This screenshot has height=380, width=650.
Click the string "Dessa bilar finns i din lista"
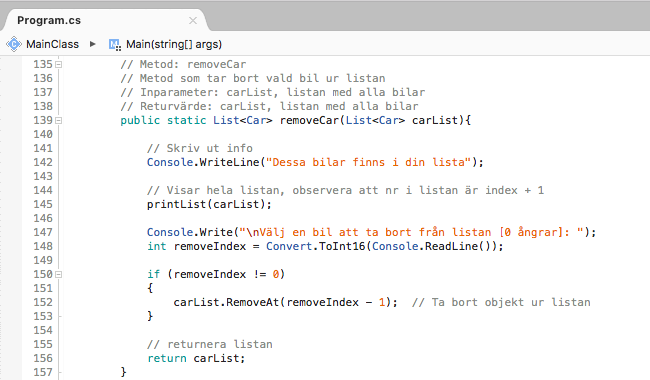point(369,162)
